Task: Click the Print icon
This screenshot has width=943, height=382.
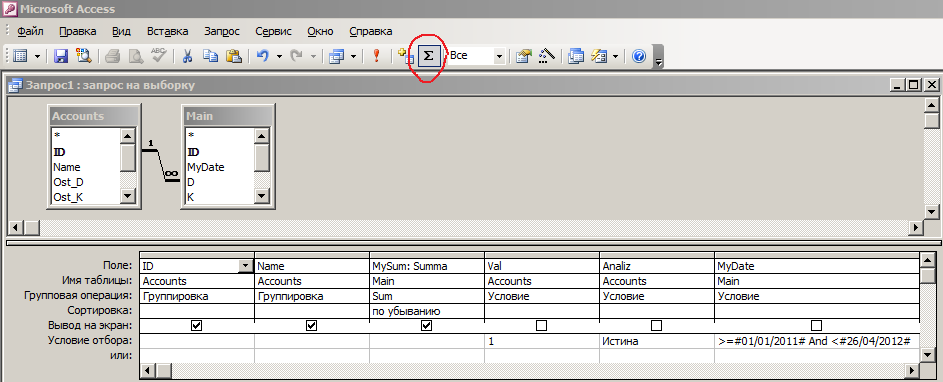Action: [113, 56]
